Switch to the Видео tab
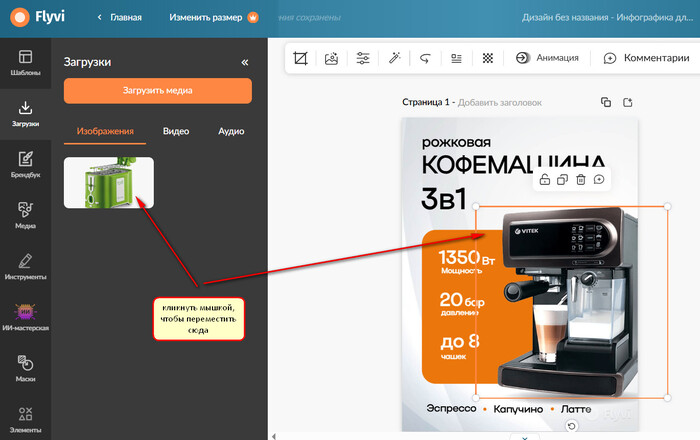Viewport: 700px width, 440px height. 176,131
